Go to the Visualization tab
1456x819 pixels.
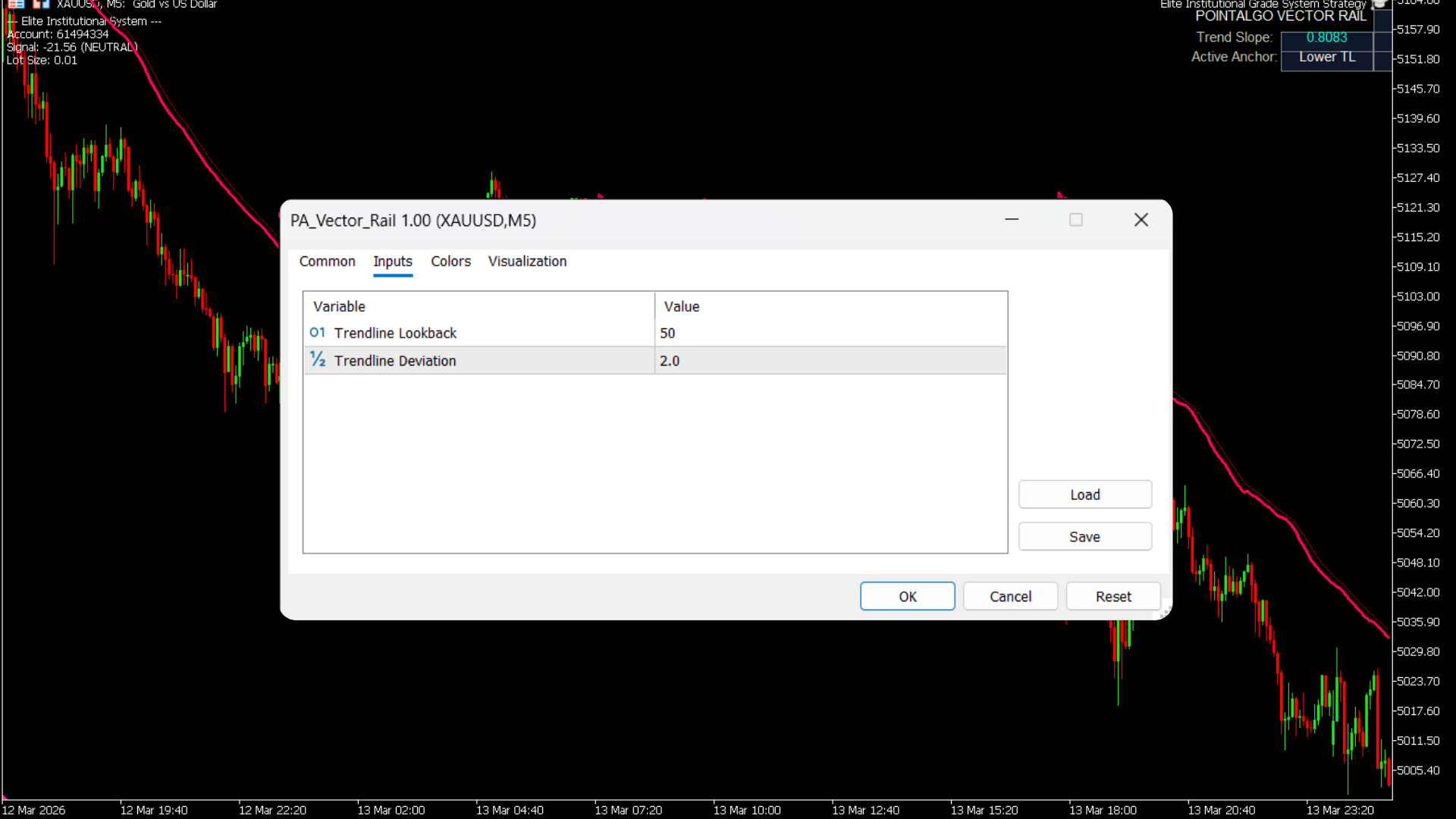tap(527, 262)
